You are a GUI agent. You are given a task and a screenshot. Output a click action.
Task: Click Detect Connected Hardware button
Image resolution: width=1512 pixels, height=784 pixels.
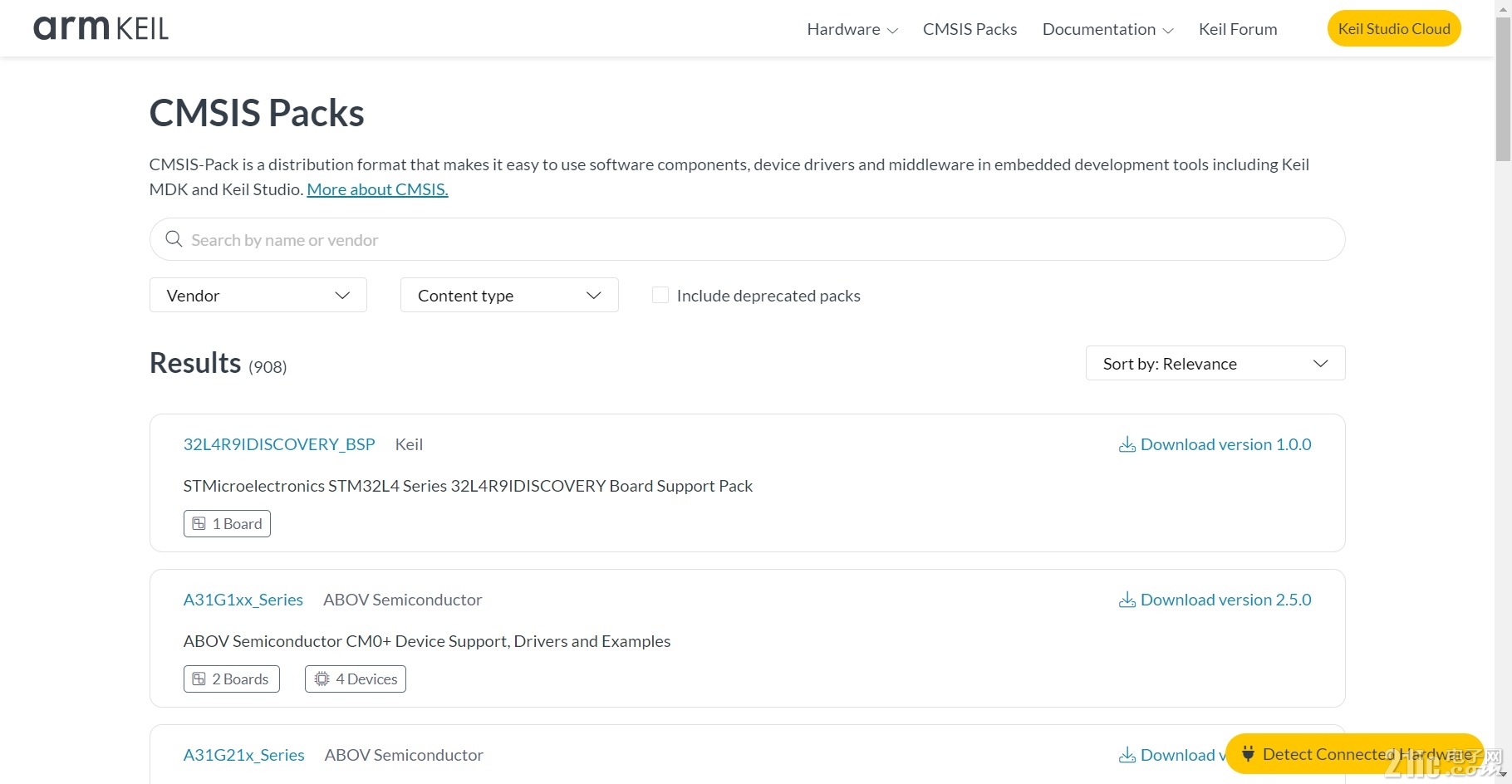tap(1354, 754)
